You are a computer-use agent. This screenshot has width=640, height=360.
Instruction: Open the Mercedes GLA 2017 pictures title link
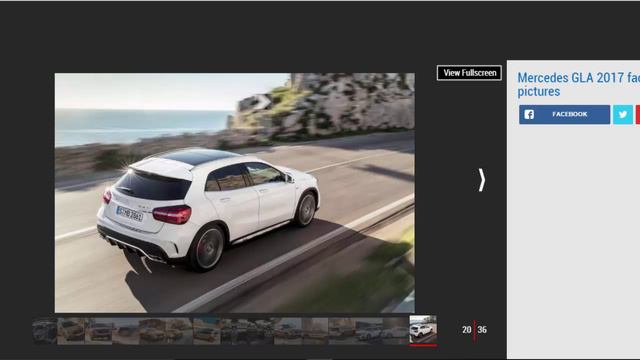578,84
